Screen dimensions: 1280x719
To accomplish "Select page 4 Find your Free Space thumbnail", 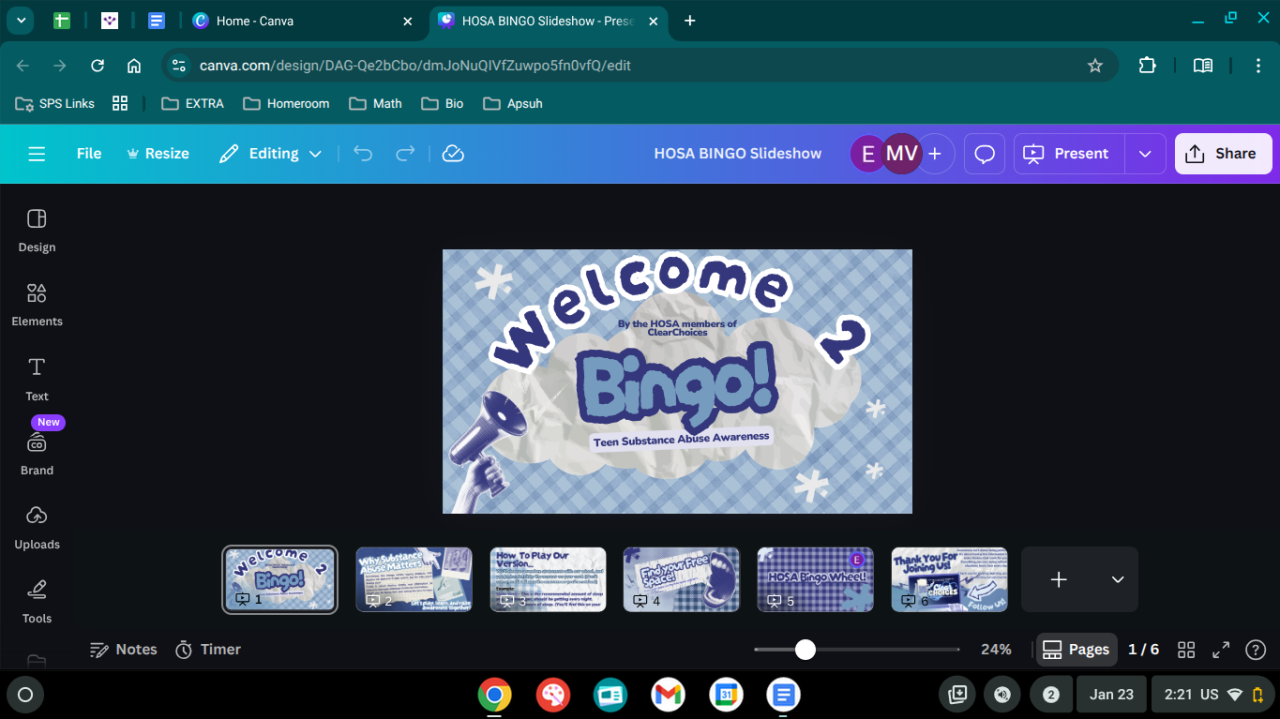I will pos(681,579).
